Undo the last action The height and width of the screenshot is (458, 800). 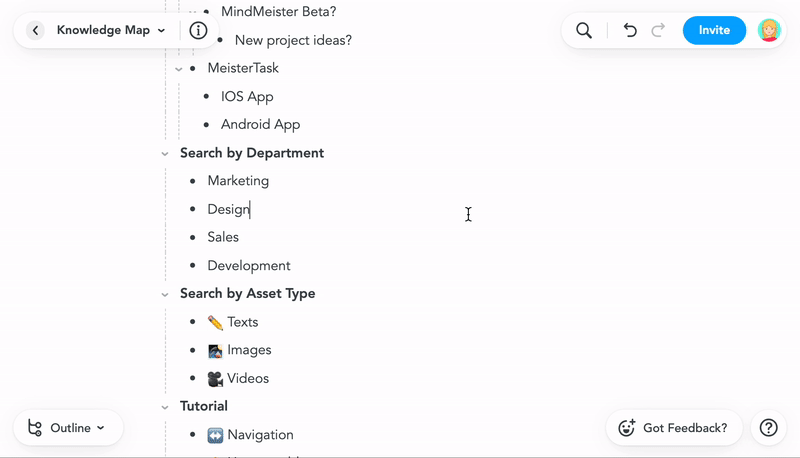point(630,31)
